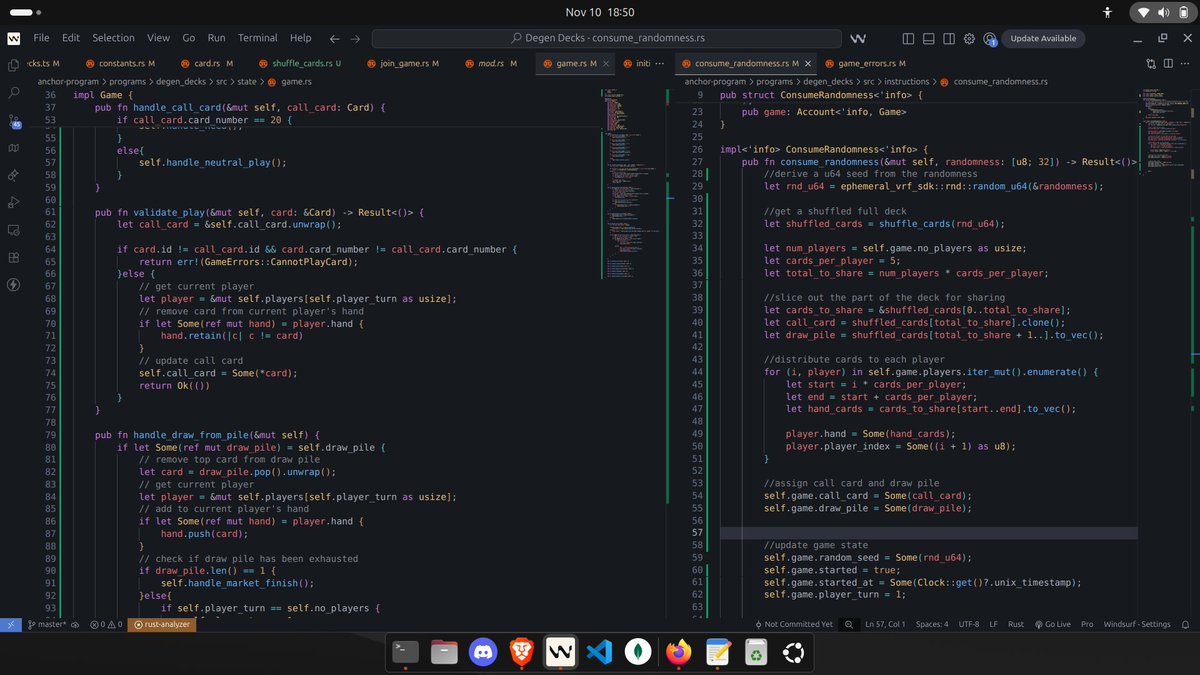Show hidden tabs via ellipsis after initi tab
Viewport: 1200px width, 675px height.
(x=657, y=63)
